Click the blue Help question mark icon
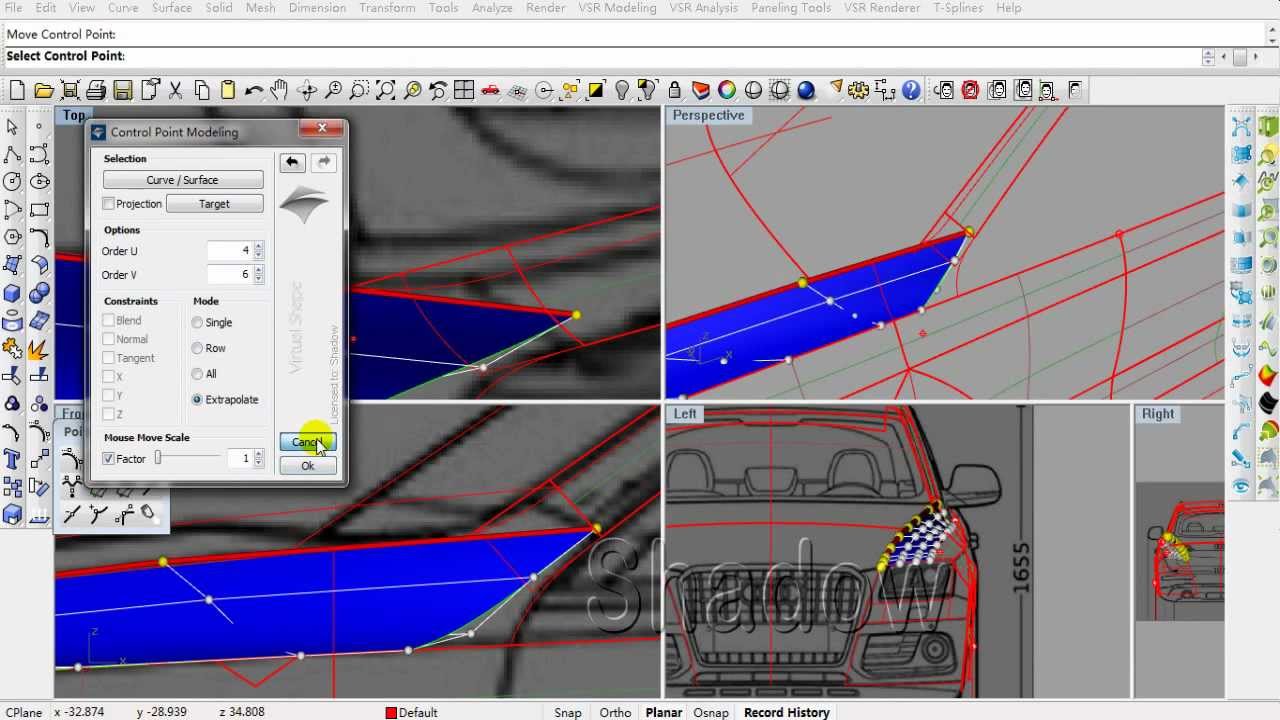This screenshot has height=720, width=1280. click(x=911, y=91)
